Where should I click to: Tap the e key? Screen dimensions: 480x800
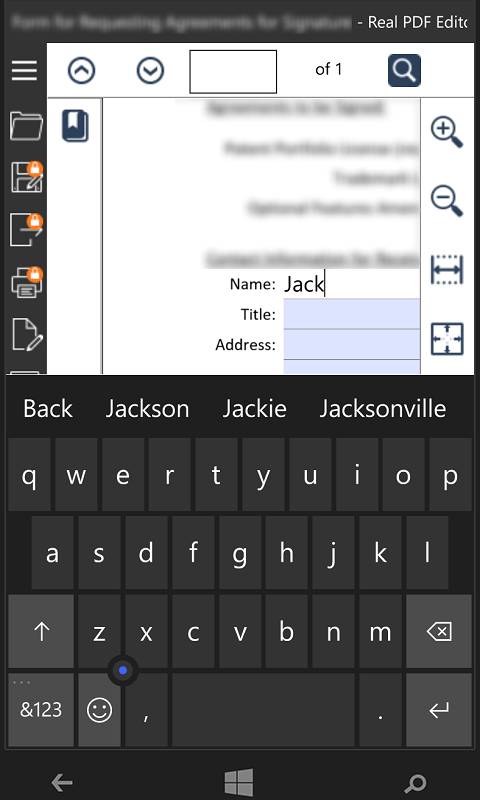point(123,474)
